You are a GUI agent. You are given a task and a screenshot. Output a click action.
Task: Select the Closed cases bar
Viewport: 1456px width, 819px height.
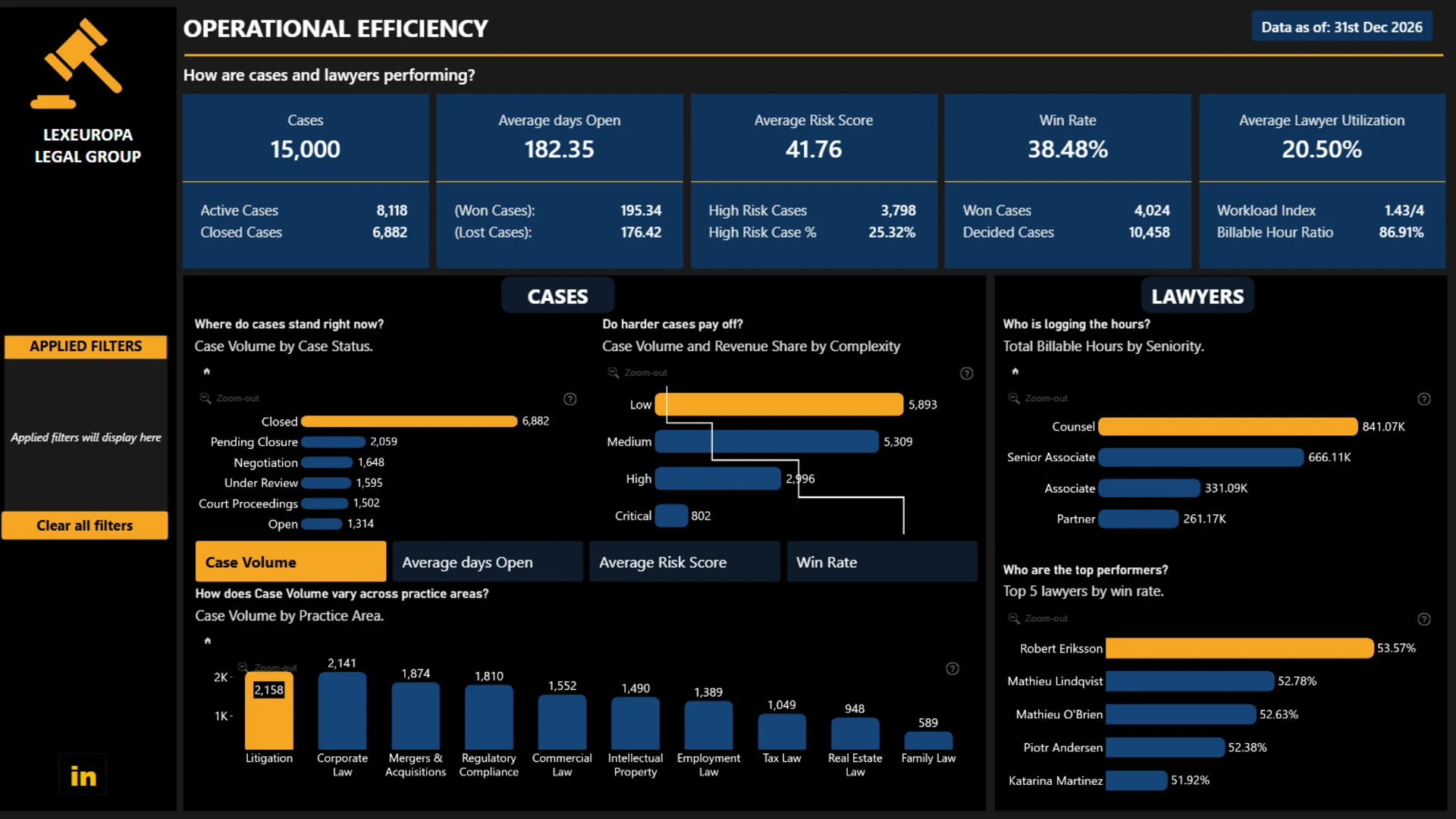coord(409,421)
